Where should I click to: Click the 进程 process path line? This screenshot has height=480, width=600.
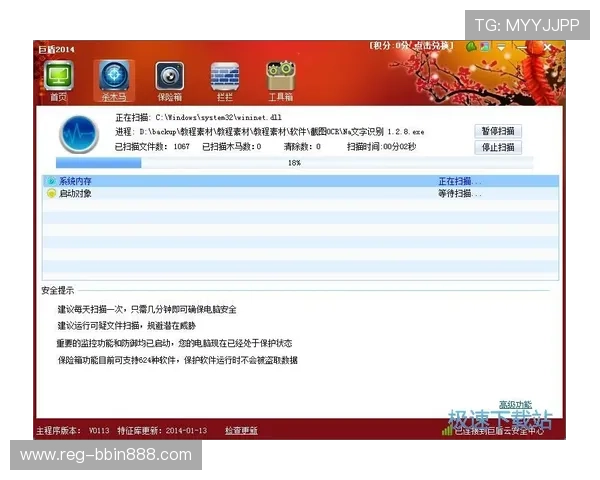[270, 132]
